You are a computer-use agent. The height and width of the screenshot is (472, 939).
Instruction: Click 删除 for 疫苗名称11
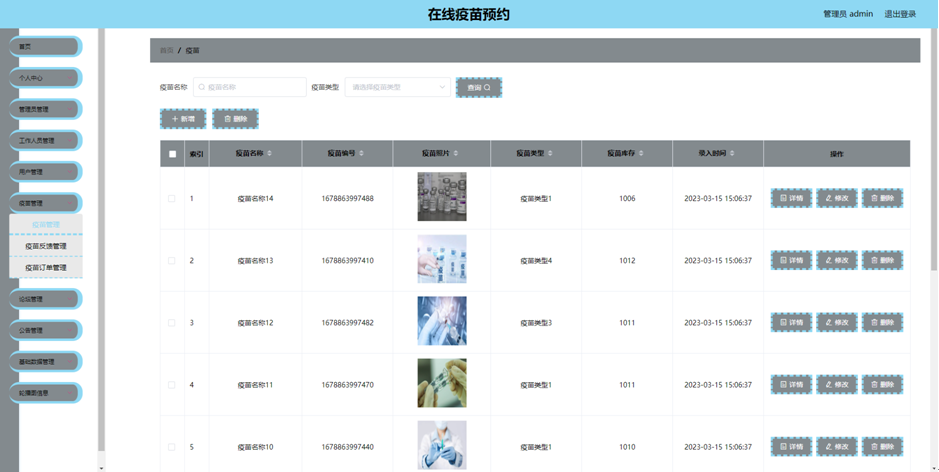(x=882, y=385)
